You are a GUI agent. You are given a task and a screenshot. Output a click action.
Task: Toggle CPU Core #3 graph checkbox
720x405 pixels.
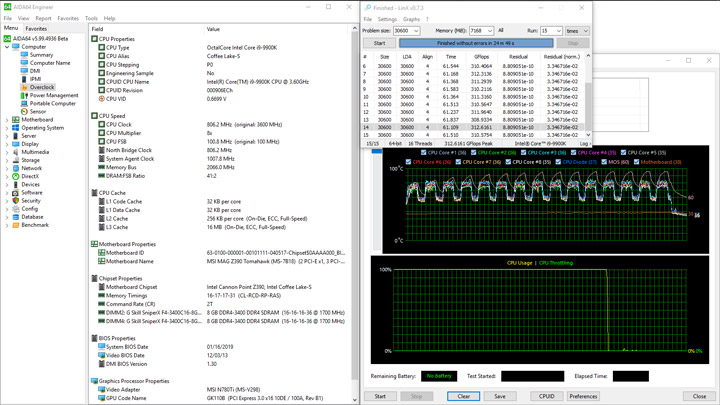pyautogui.click(x=523, y=152)
